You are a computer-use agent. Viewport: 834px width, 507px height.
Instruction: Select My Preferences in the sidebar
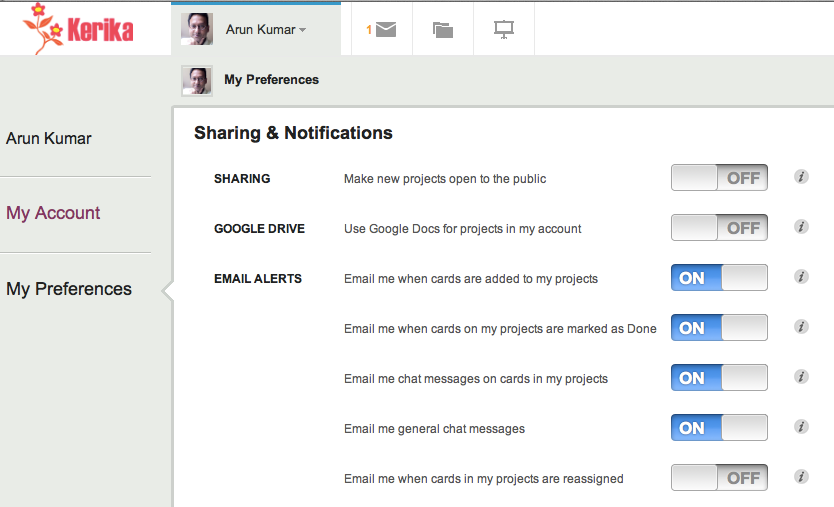(69, 289)
